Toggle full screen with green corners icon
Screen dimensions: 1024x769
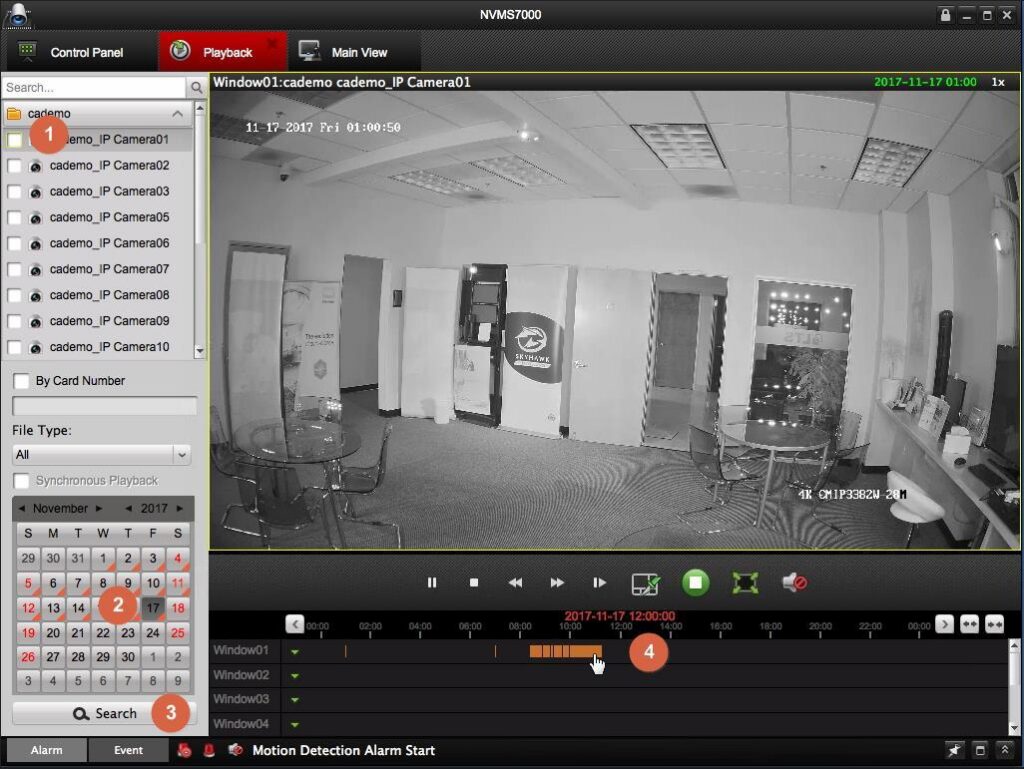[x=745, y=583]
